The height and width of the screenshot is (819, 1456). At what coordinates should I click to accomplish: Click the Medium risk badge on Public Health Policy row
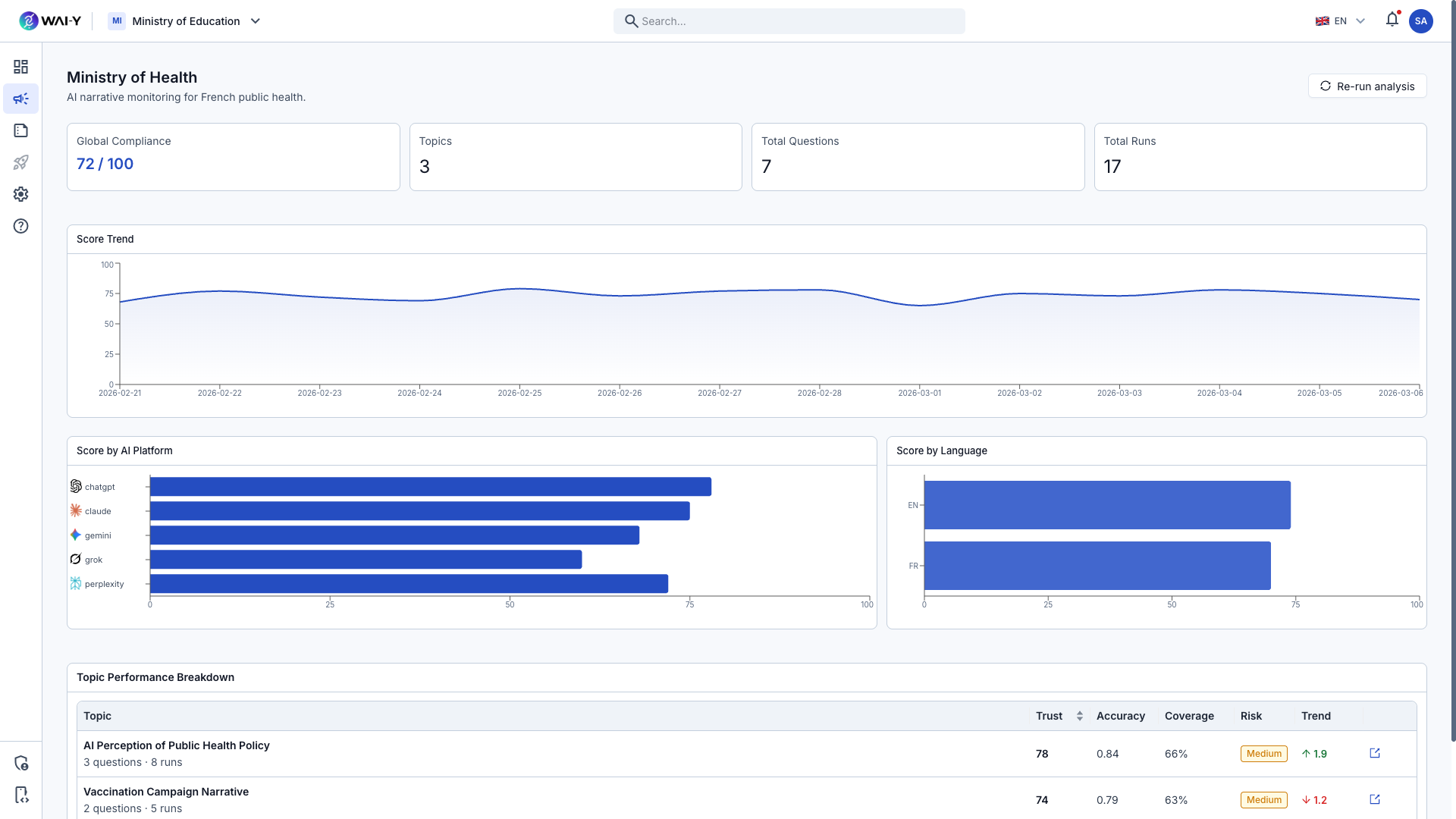1263,753
